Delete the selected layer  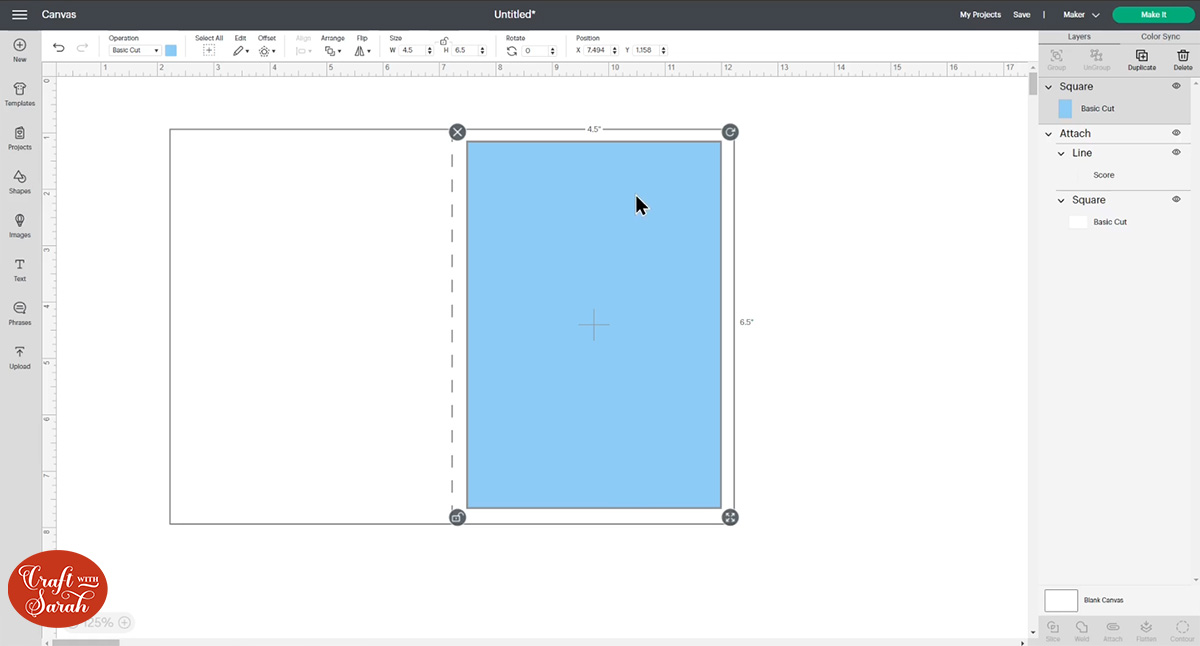[x=1183, y=59]
